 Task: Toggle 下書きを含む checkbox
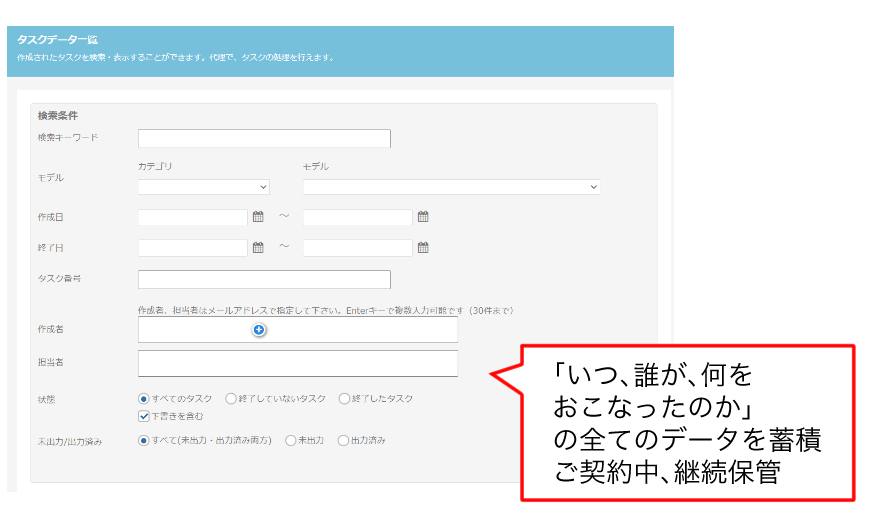point(144,416)
